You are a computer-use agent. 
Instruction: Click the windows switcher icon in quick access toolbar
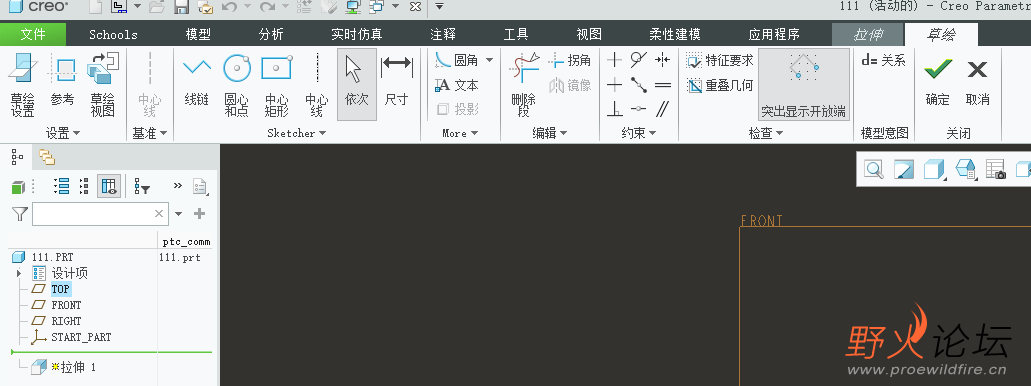[x=377, y=7]
